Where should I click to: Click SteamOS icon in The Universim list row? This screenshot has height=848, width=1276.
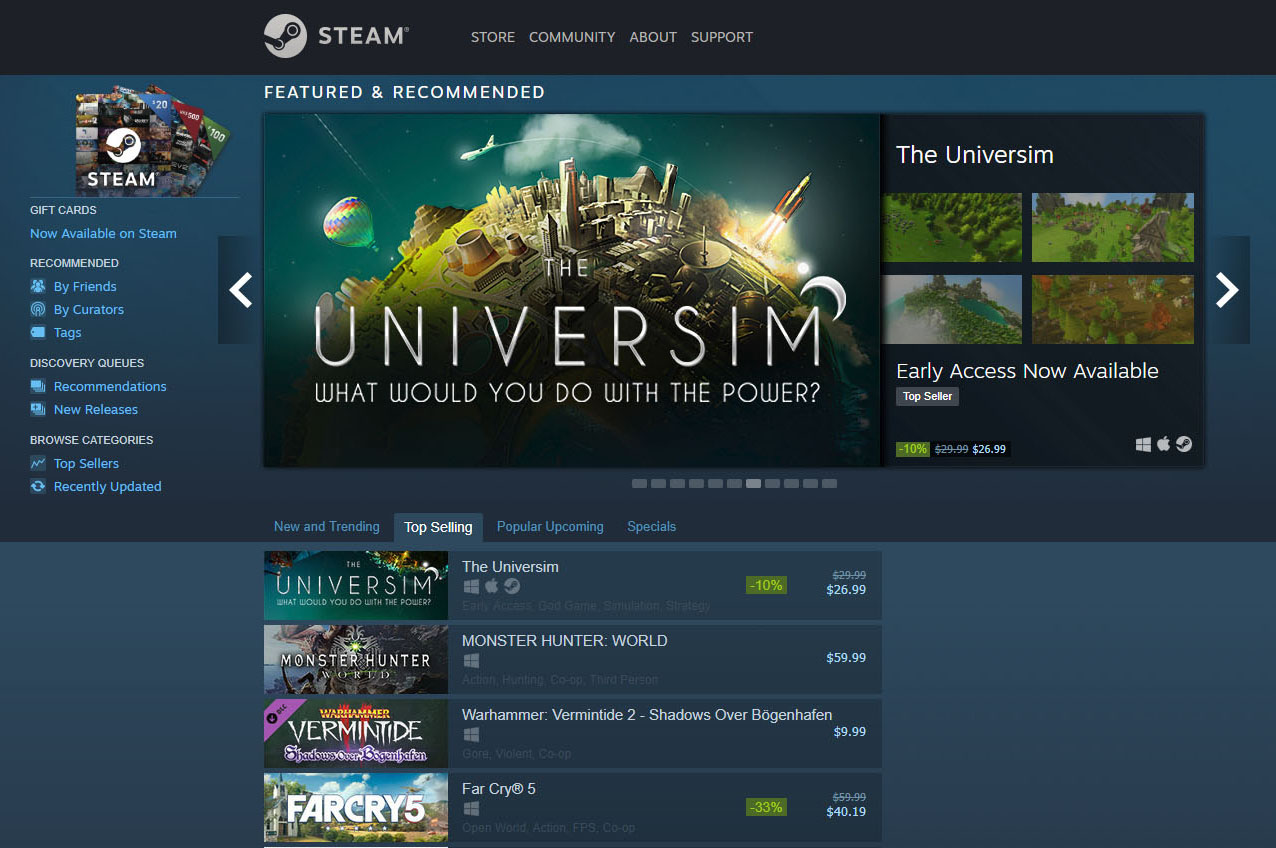click(512, 586)
